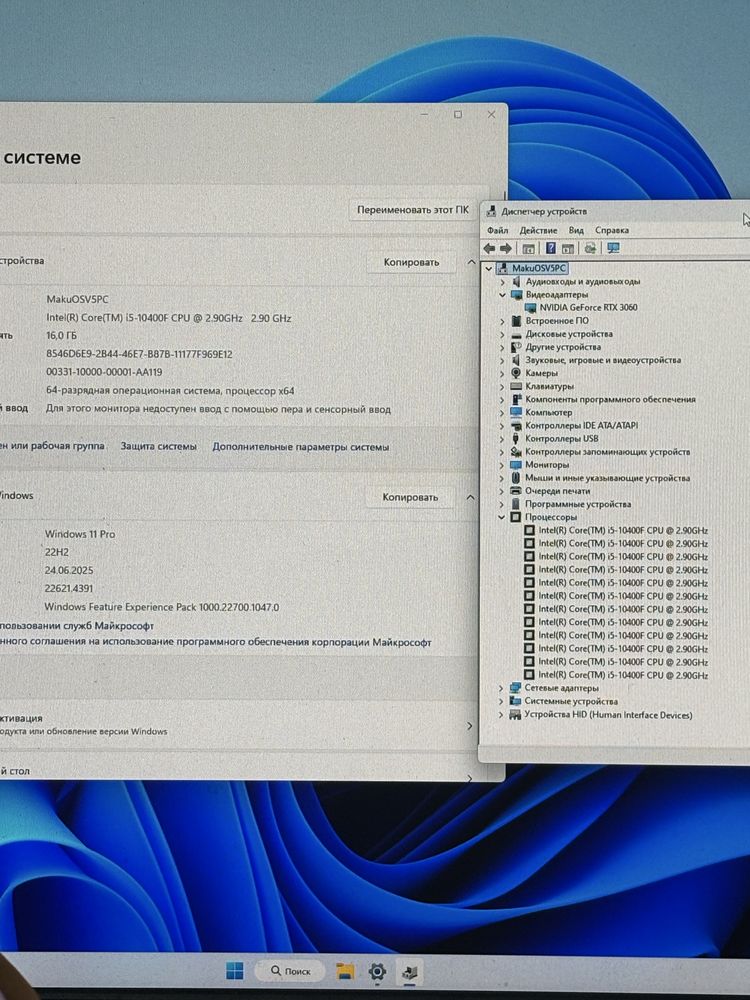Open the Защита системы link
Screen dimensions: 750x1000
(x=159, y=446)
